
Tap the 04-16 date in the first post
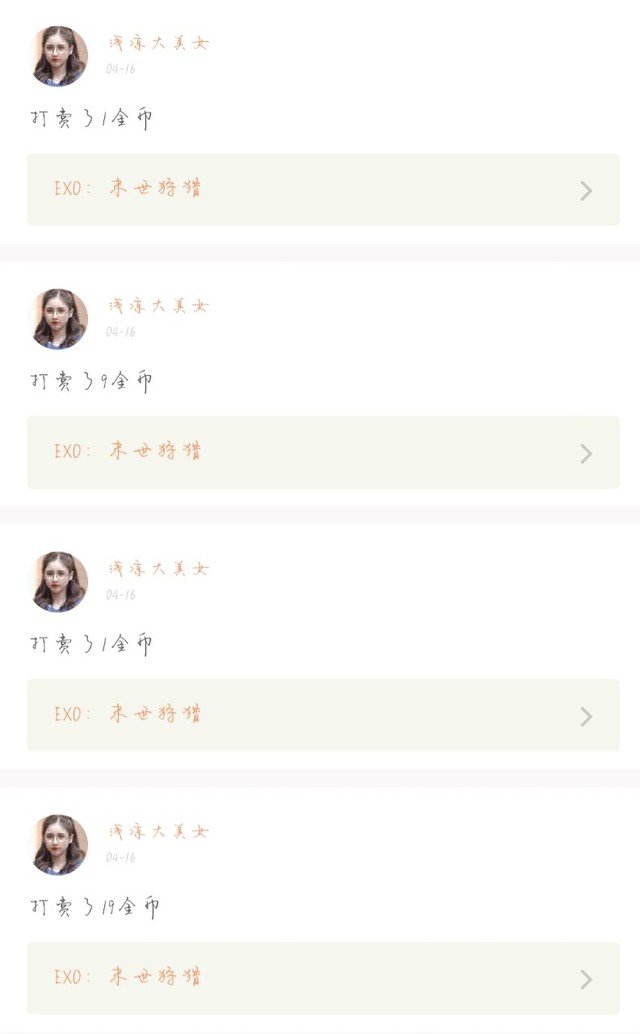[121, 69]
